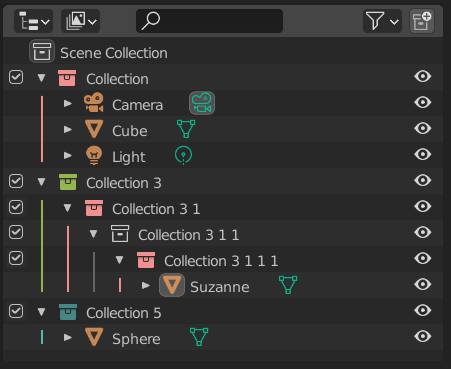Image resolution: width=451 pixels, height=369 pixels.
Task: Click the teal Collection 5 box icon
Action: [68, 312]
